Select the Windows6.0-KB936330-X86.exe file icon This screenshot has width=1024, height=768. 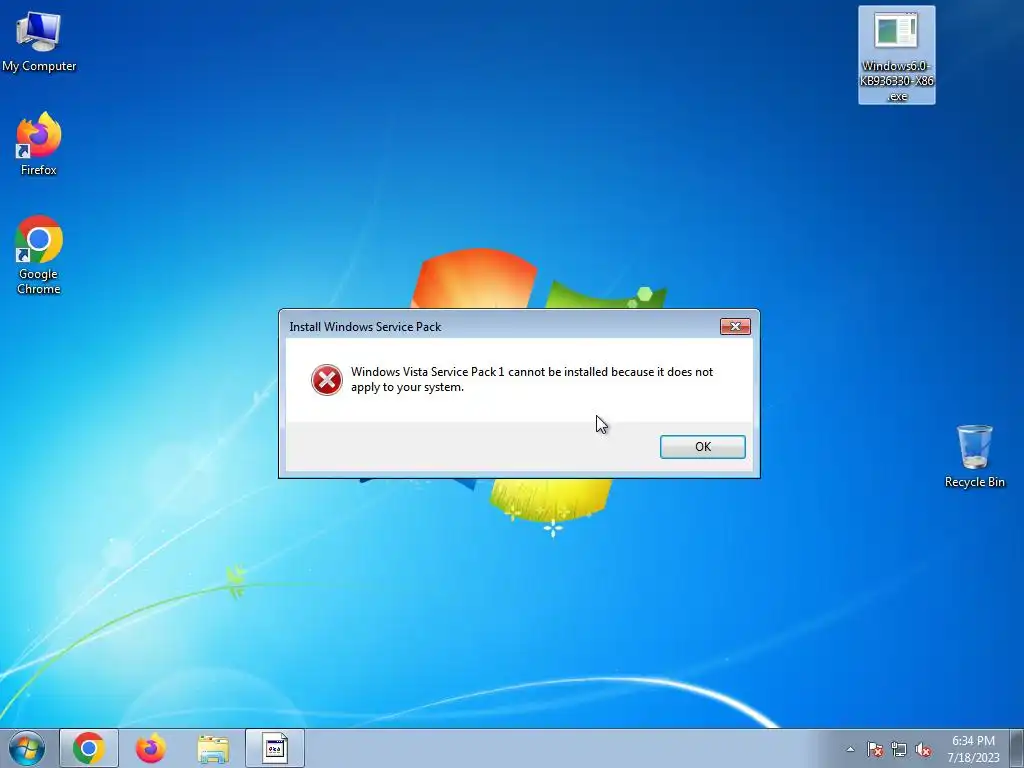[896, 55]
